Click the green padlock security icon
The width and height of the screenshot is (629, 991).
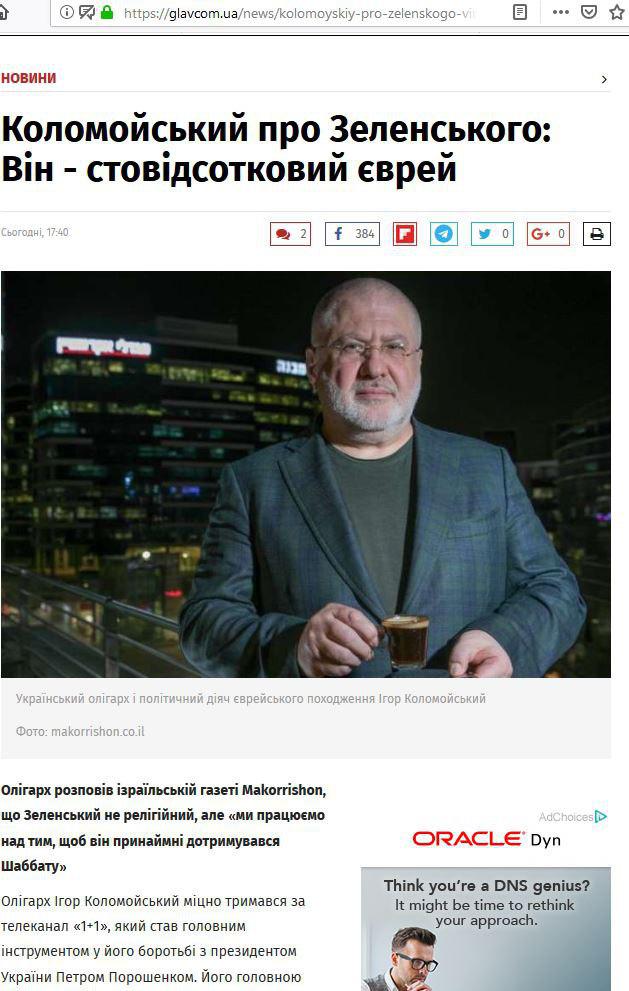(107, 12)
